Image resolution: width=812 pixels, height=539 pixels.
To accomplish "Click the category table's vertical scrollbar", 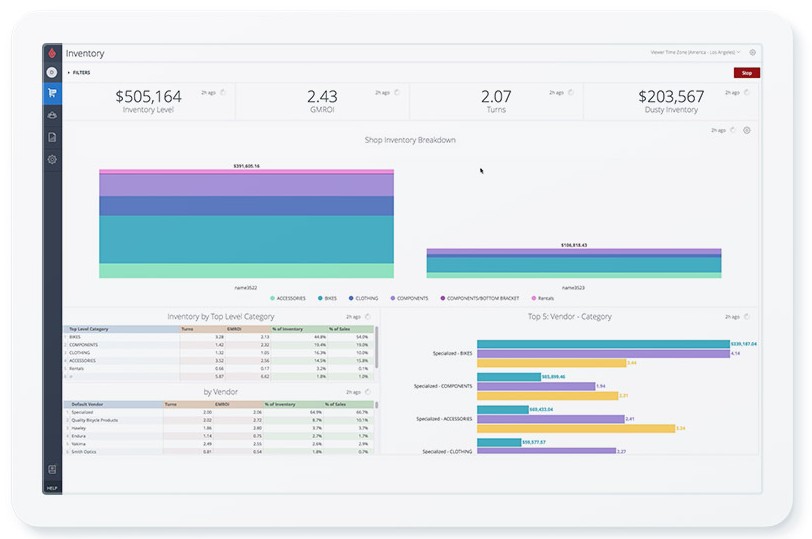I will 376,347.
